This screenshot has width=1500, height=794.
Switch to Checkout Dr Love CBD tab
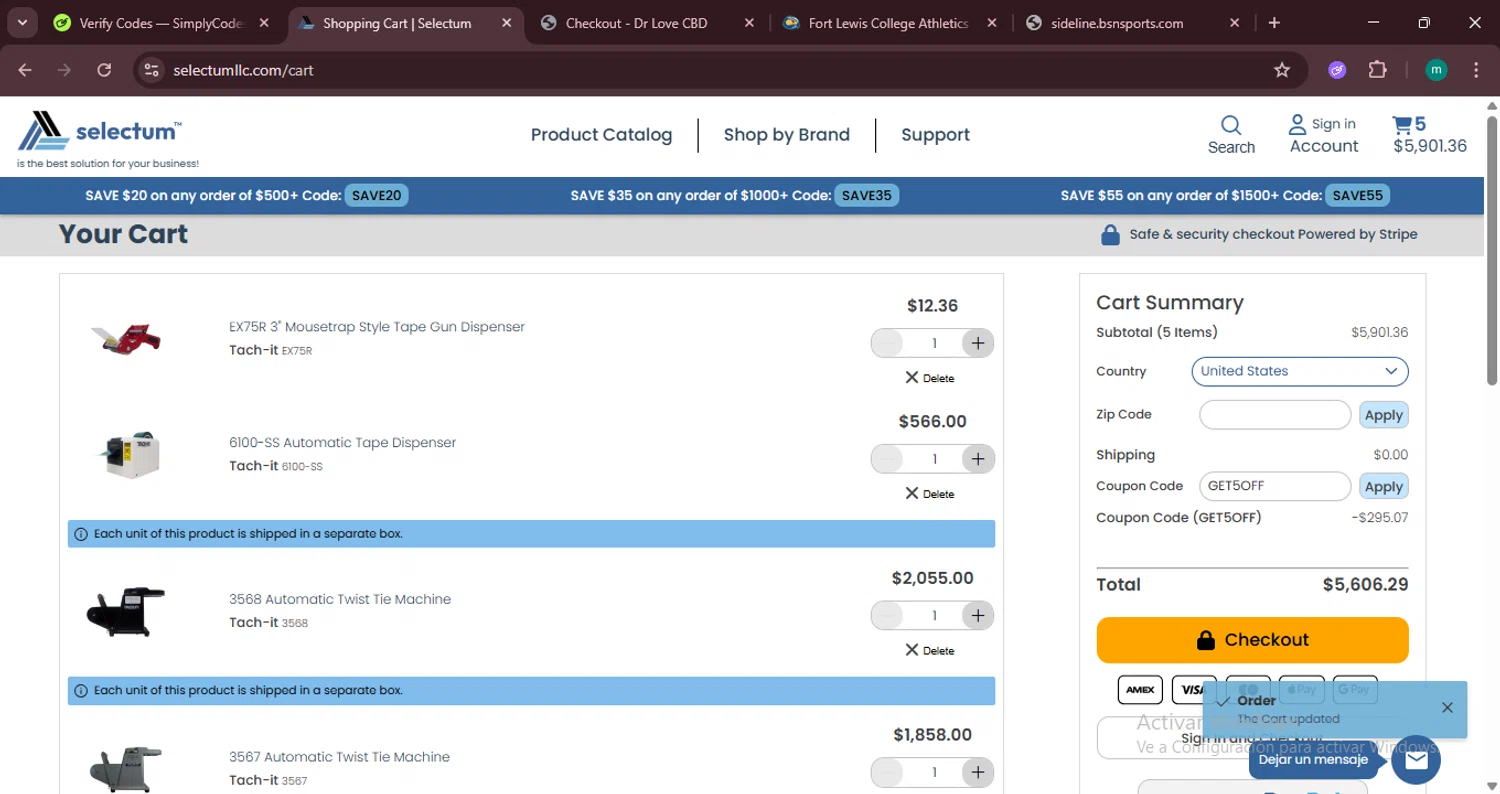[649, 22]
